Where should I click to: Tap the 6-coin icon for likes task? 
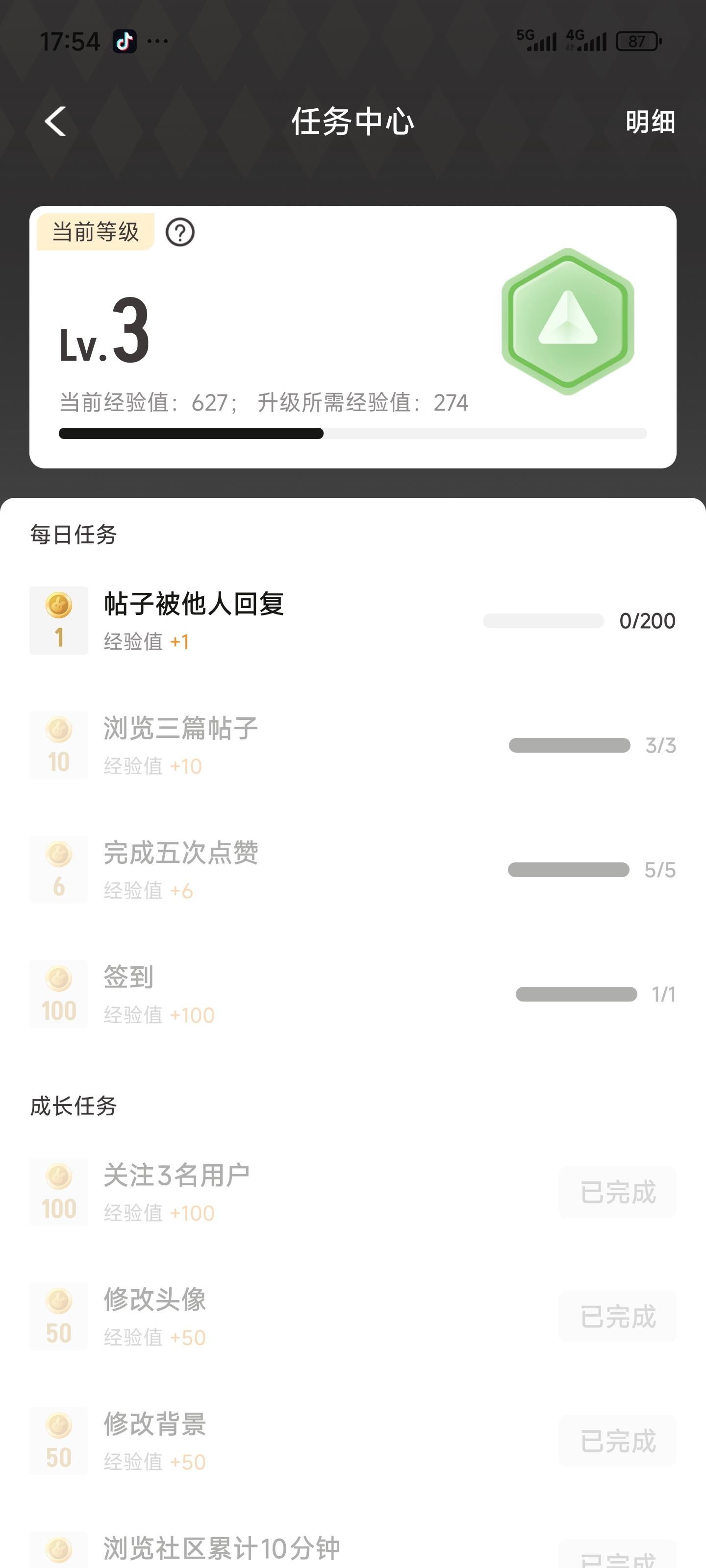click(59, 869)
